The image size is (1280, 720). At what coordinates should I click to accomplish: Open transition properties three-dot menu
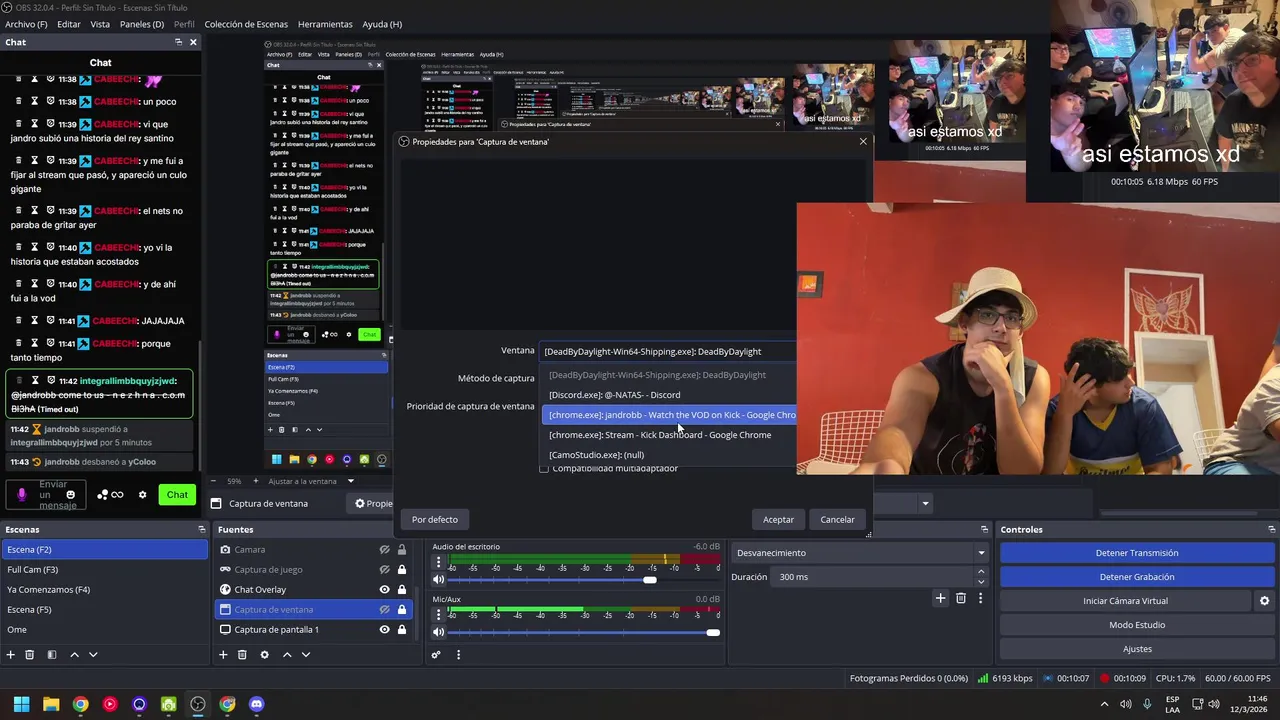tap(980, 598)
